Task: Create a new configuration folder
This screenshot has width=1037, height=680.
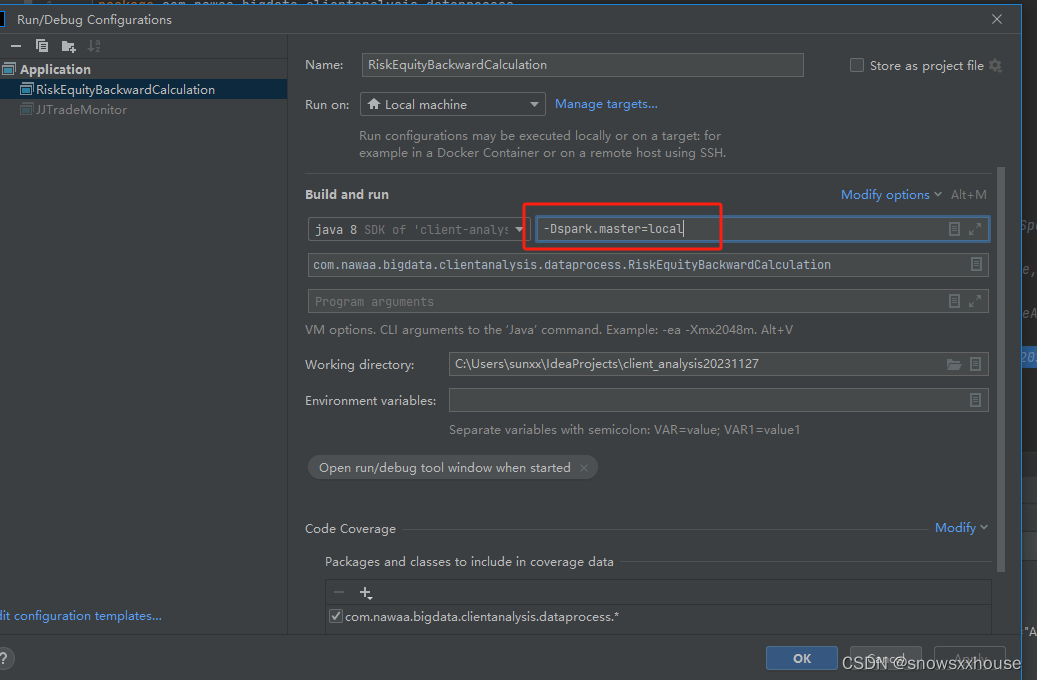Action: coord(68,45)
